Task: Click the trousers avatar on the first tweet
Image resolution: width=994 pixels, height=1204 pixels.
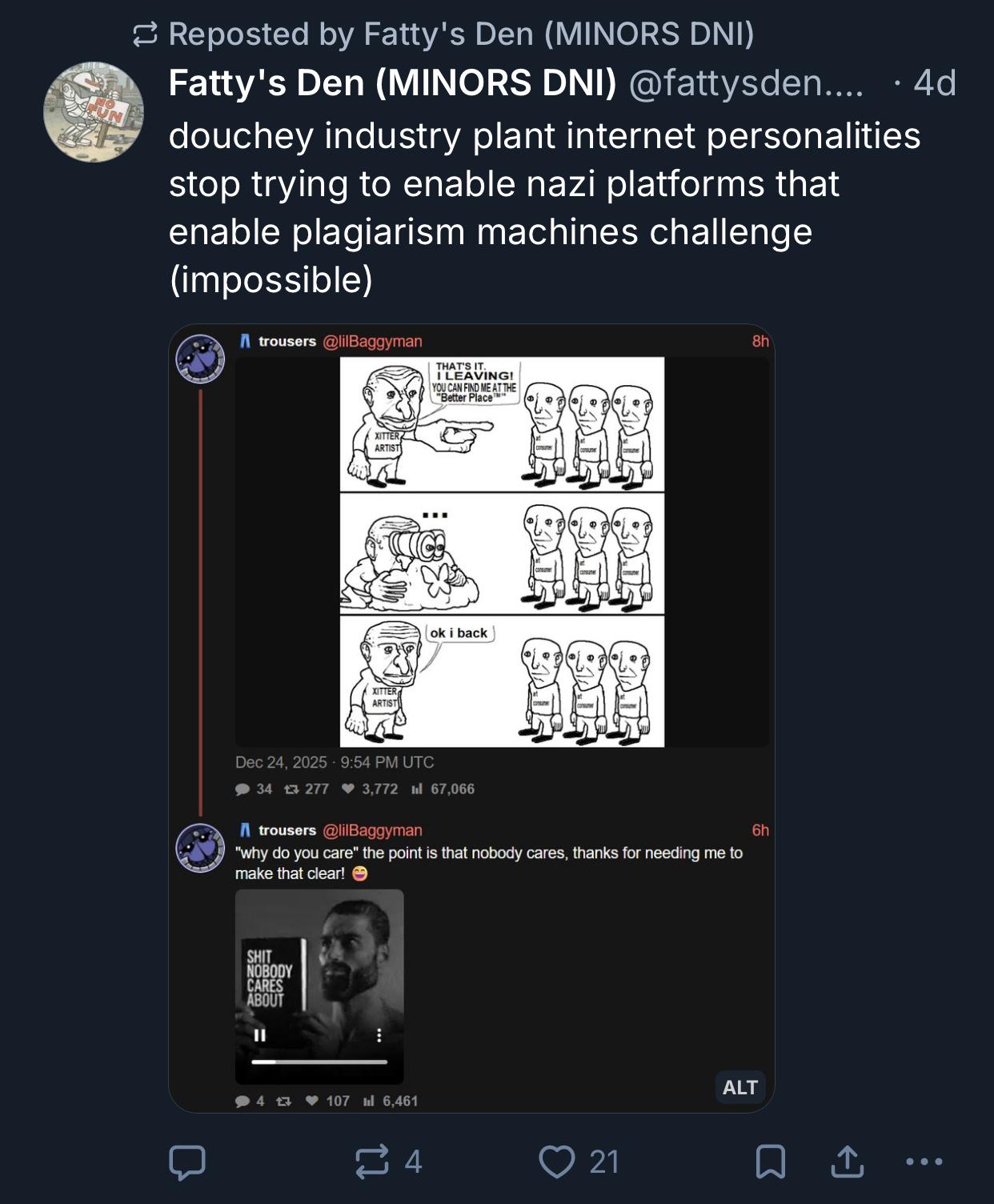Action: [200, 359]
